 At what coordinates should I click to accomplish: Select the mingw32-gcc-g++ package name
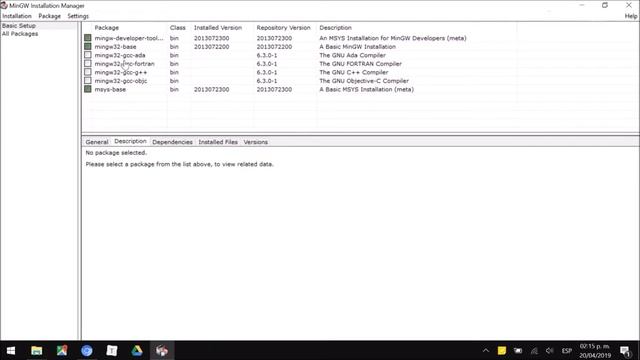tap(121, 72)
